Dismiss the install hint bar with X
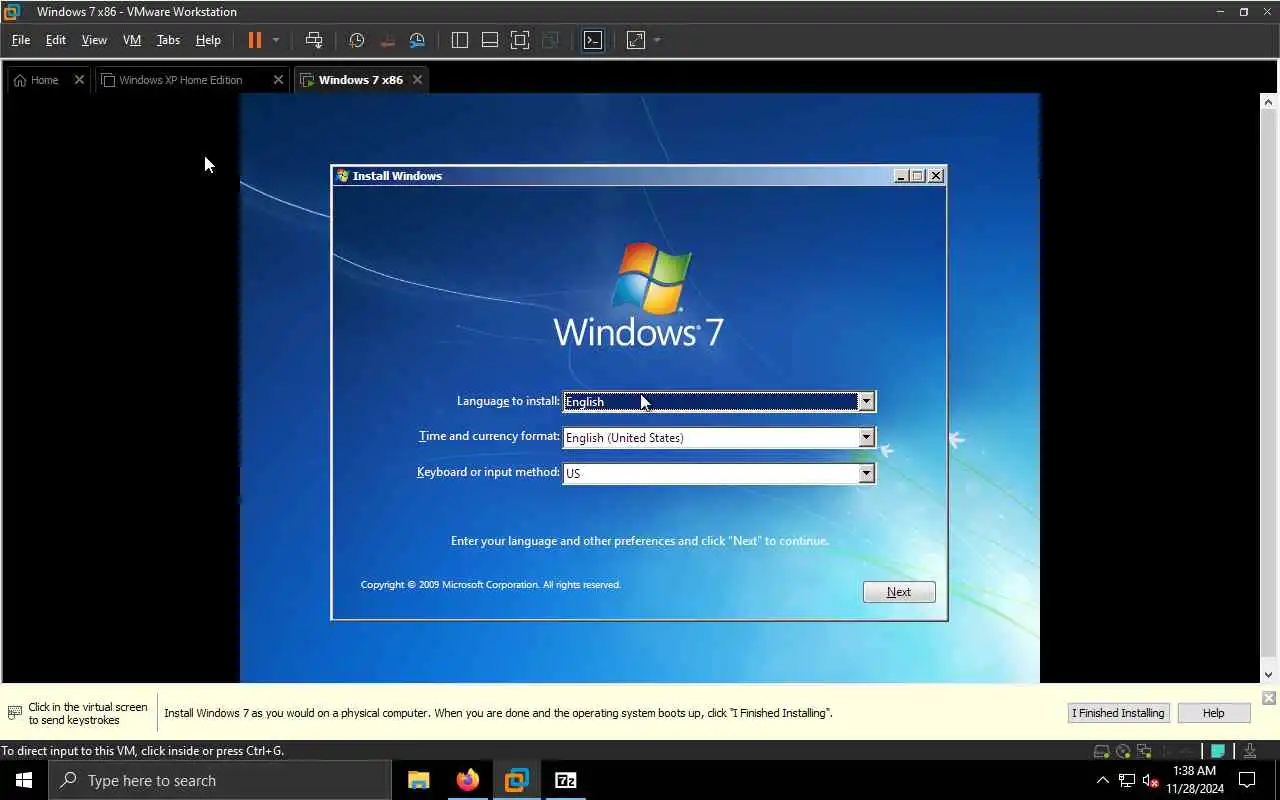Image resolution: width=1280 pixels, height=800 pixels. [x=1268, y=698]
